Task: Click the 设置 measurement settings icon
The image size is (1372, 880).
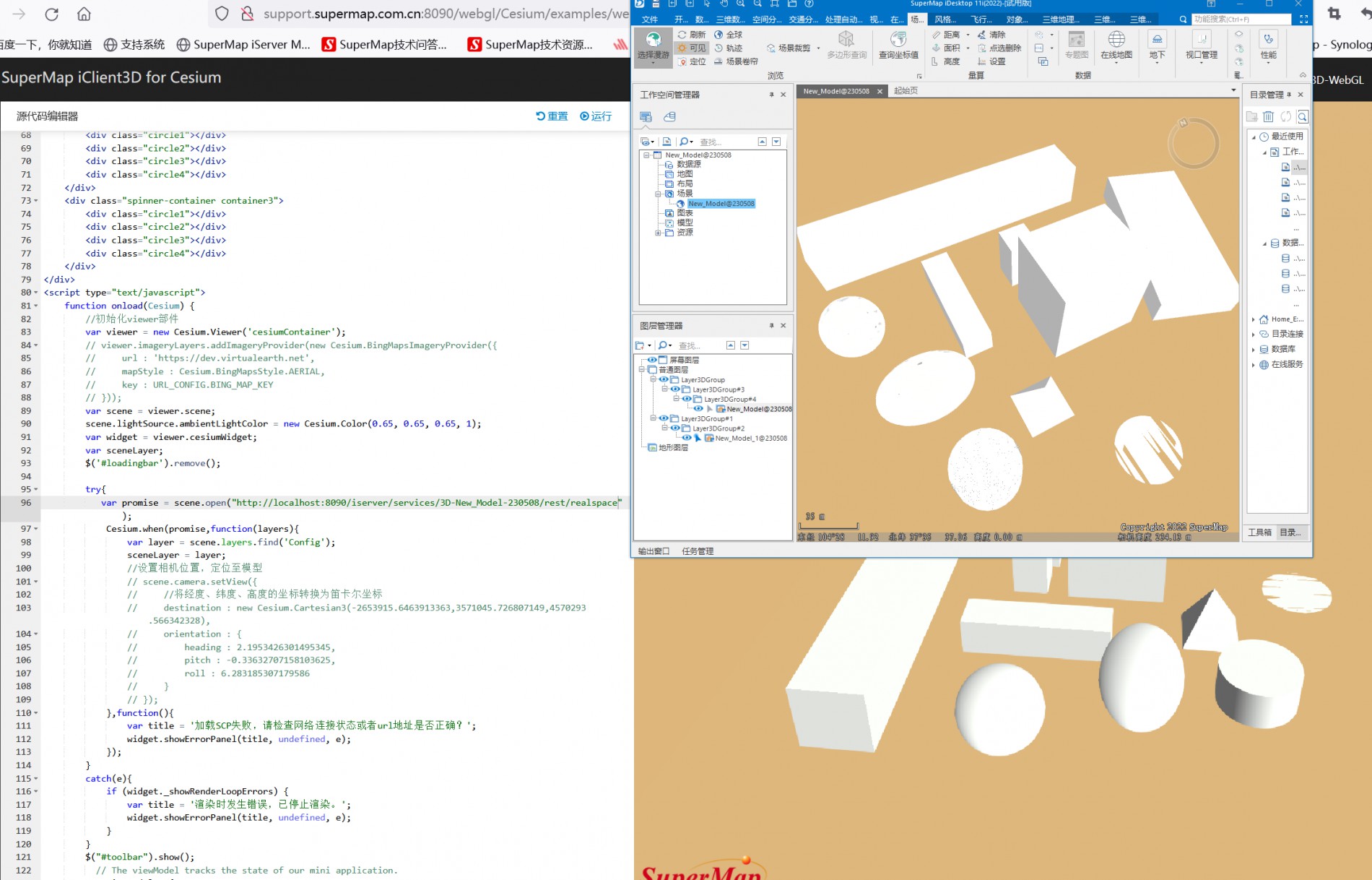Action: [x=982, y=61]
